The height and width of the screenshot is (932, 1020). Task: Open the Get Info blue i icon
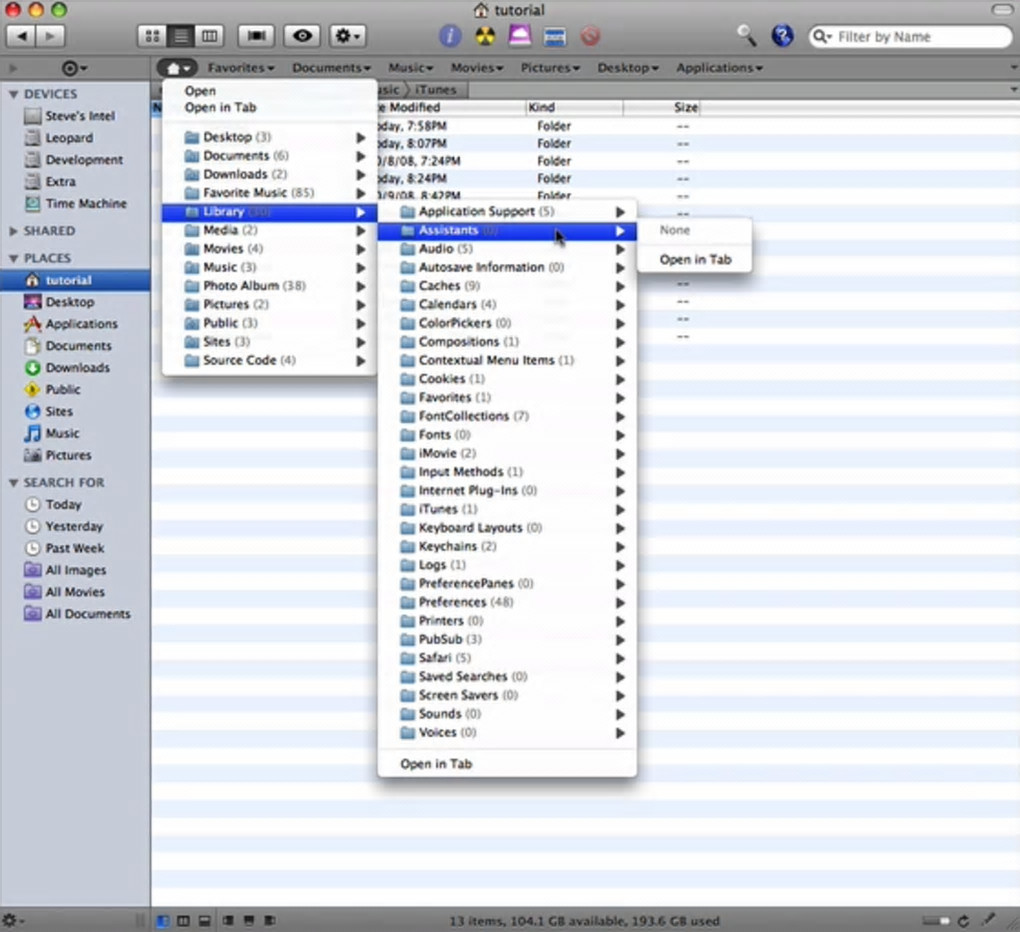click(x=450, y=36)
